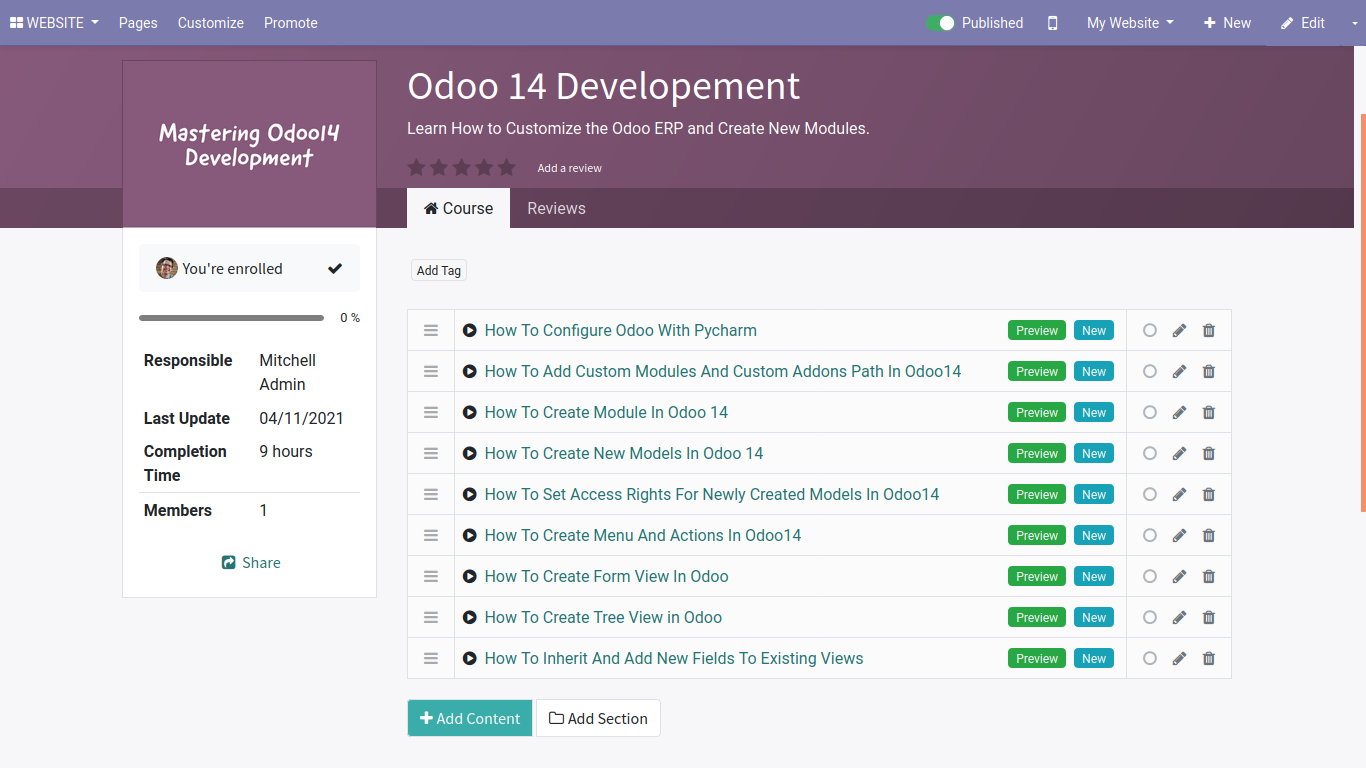Mark How To Create Menu And Actions completed
The image size is (1366, 768).
1150,536
